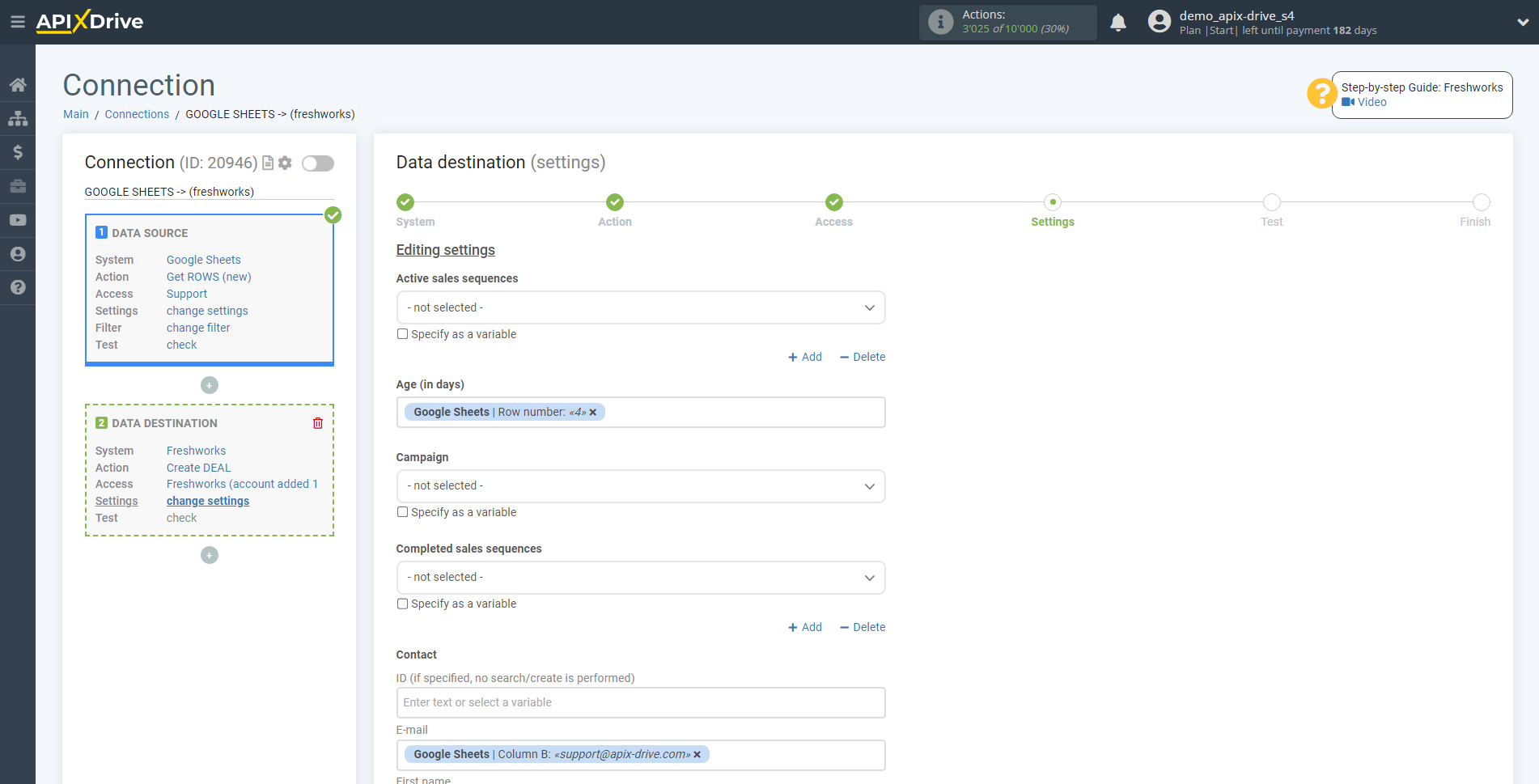Image resolution: width=1539 pixels, height=784 pixels.
Task: Select the Settings step
Action: click(x=1053, y=202)
